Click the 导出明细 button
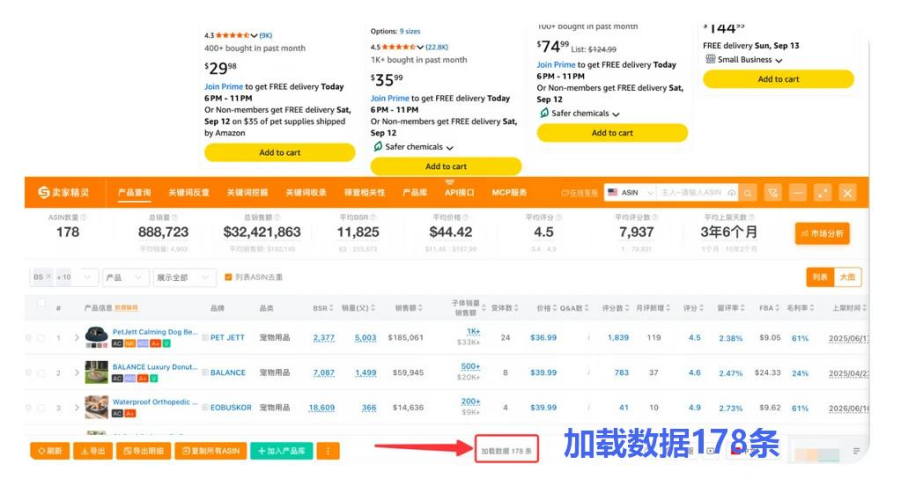Viewport: 924px width, 480px height. click(x=144, y=451)
